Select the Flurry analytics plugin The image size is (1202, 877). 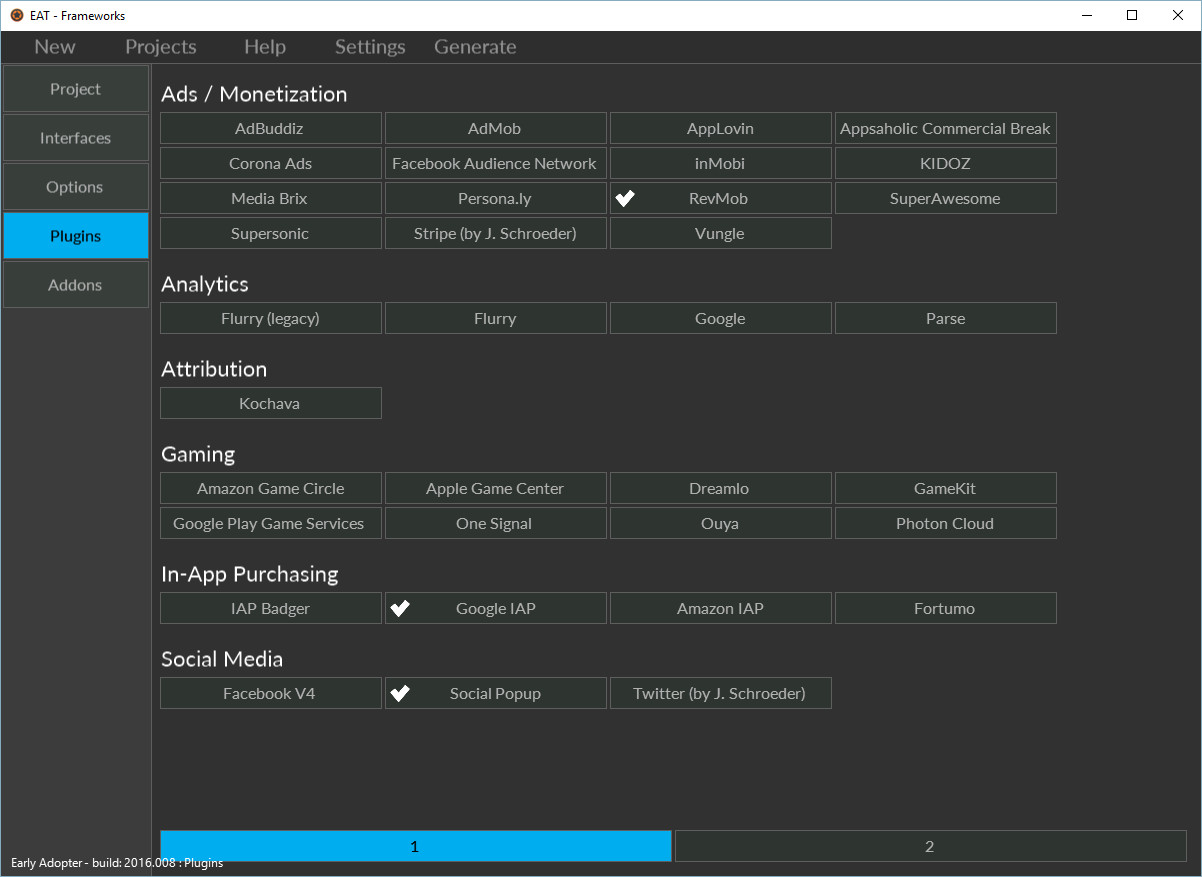pos(495,318)
